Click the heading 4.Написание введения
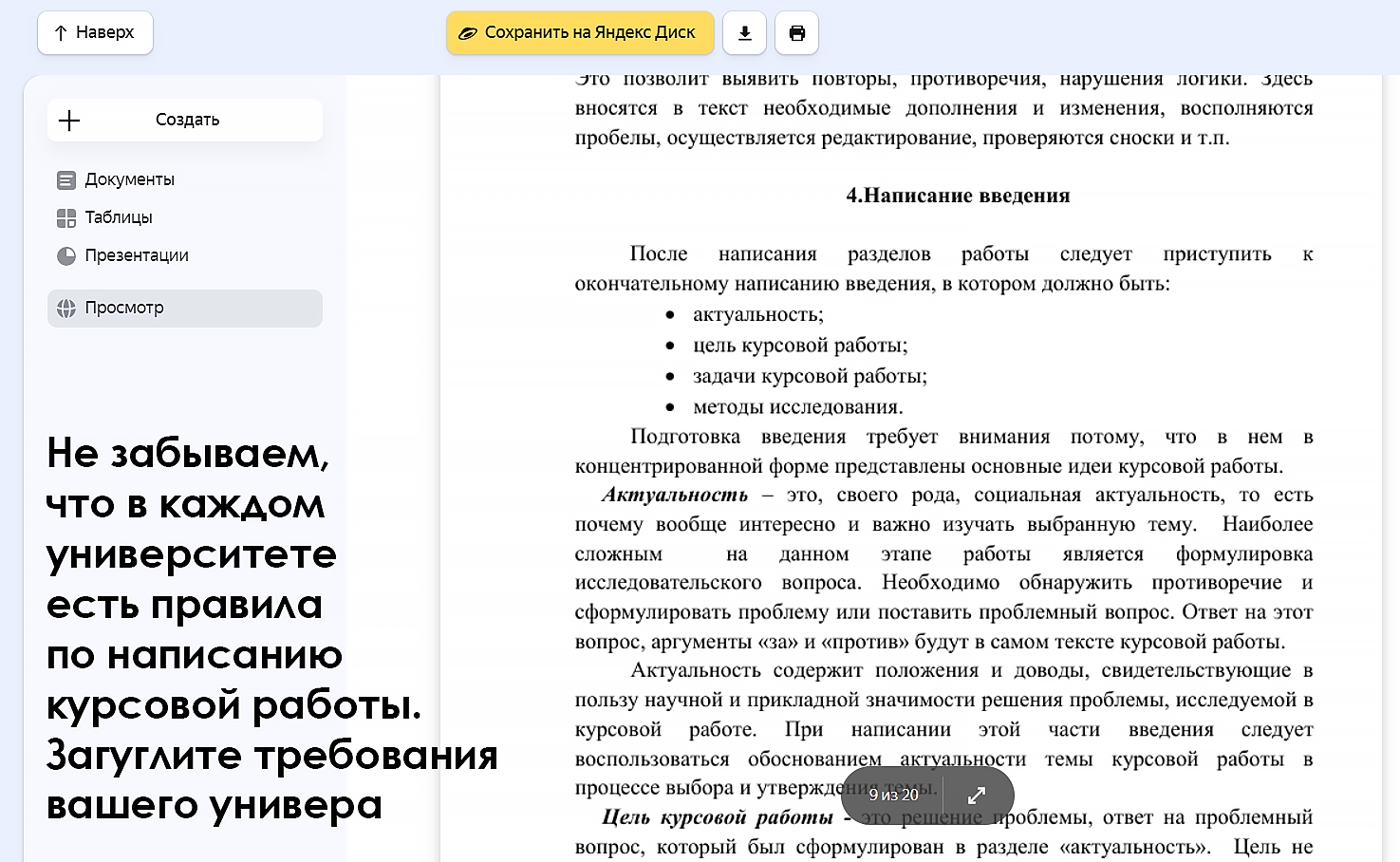The height and width of the screenshot is (862, 1400). [958, 196]
